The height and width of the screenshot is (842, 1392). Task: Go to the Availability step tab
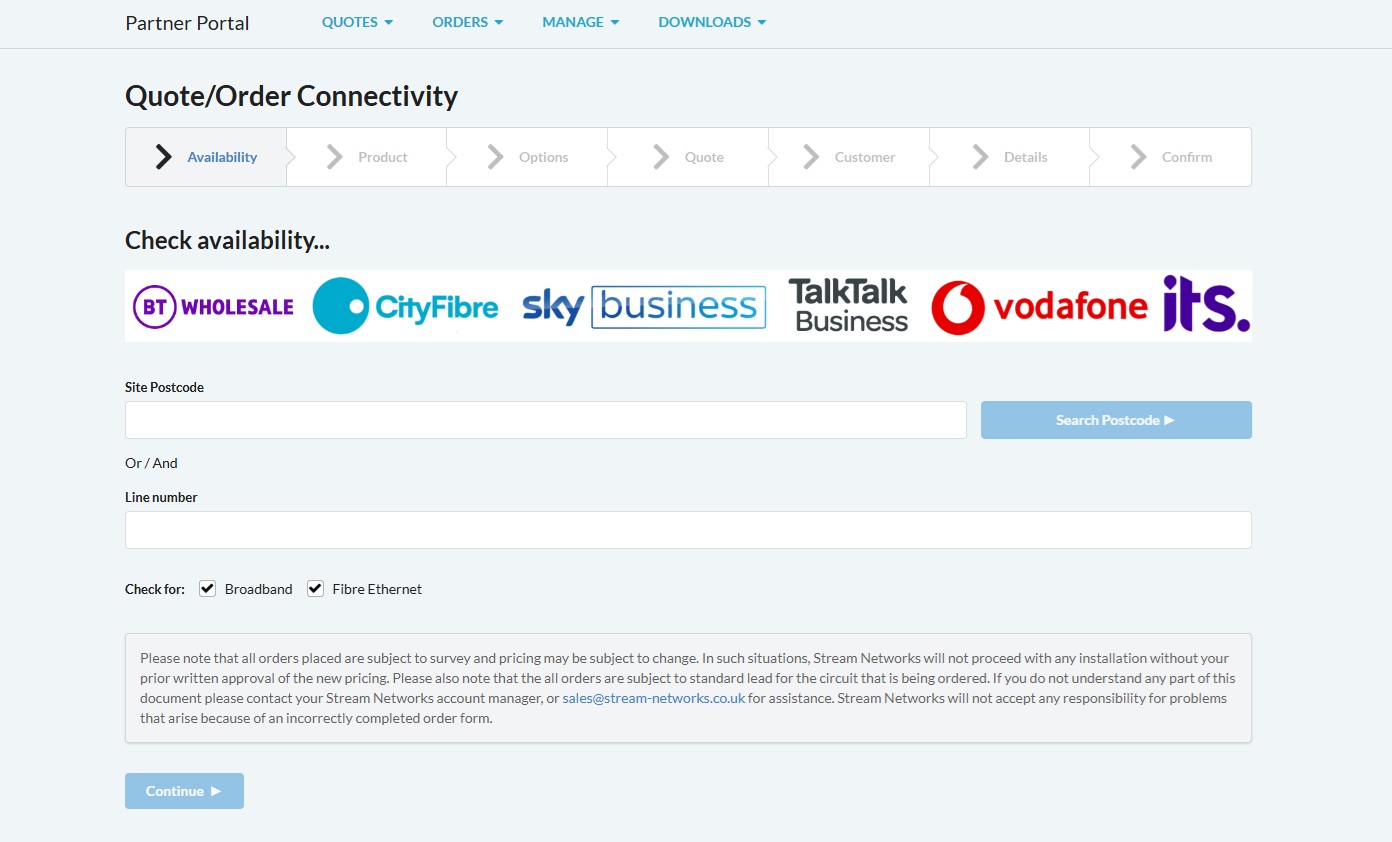pos(206,157)
